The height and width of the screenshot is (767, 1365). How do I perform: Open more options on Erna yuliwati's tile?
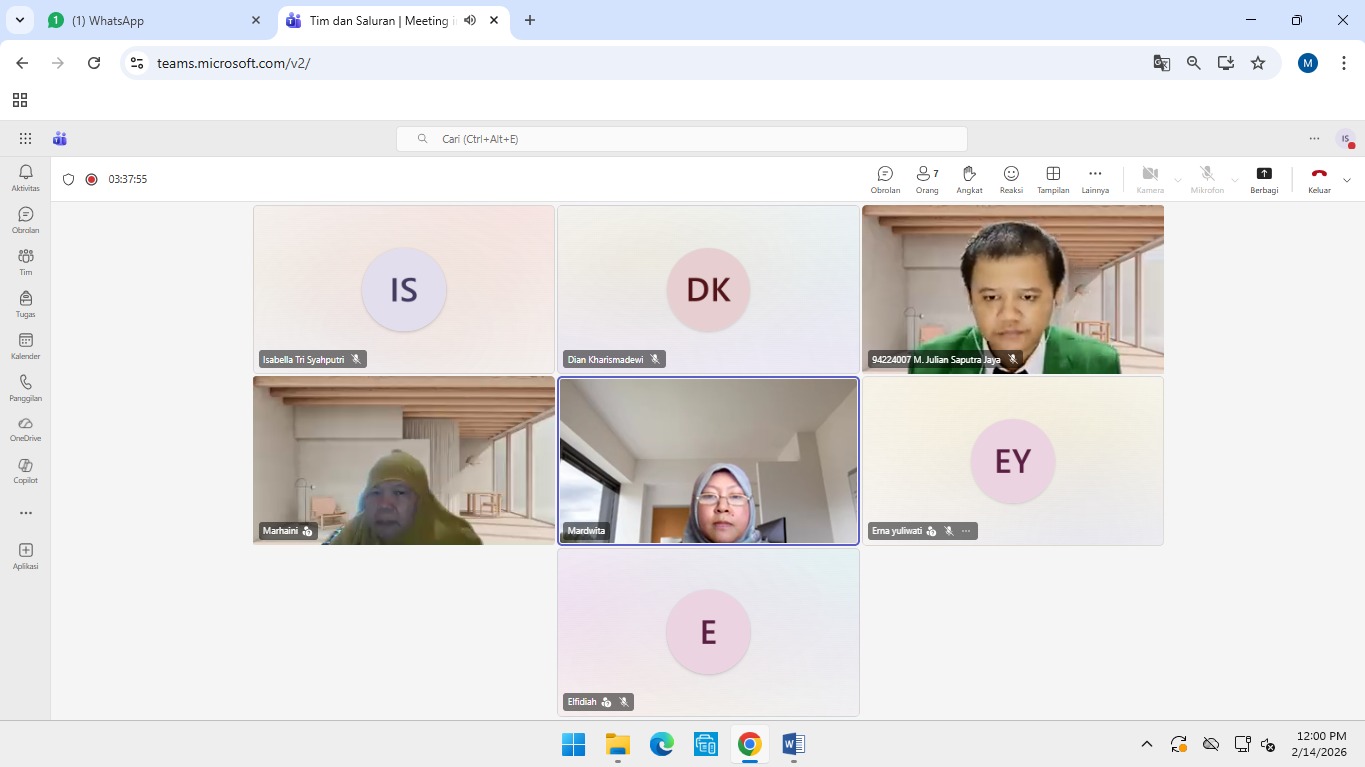(966, 531)
